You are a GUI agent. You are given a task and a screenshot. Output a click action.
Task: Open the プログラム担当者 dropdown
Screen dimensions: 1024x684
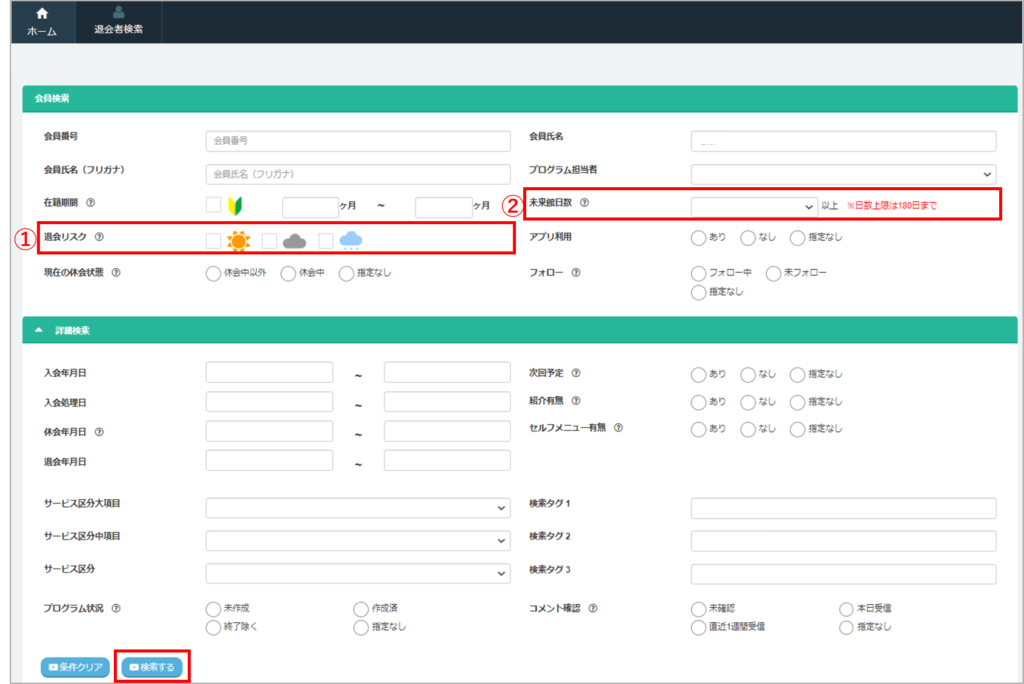[843, 174]
